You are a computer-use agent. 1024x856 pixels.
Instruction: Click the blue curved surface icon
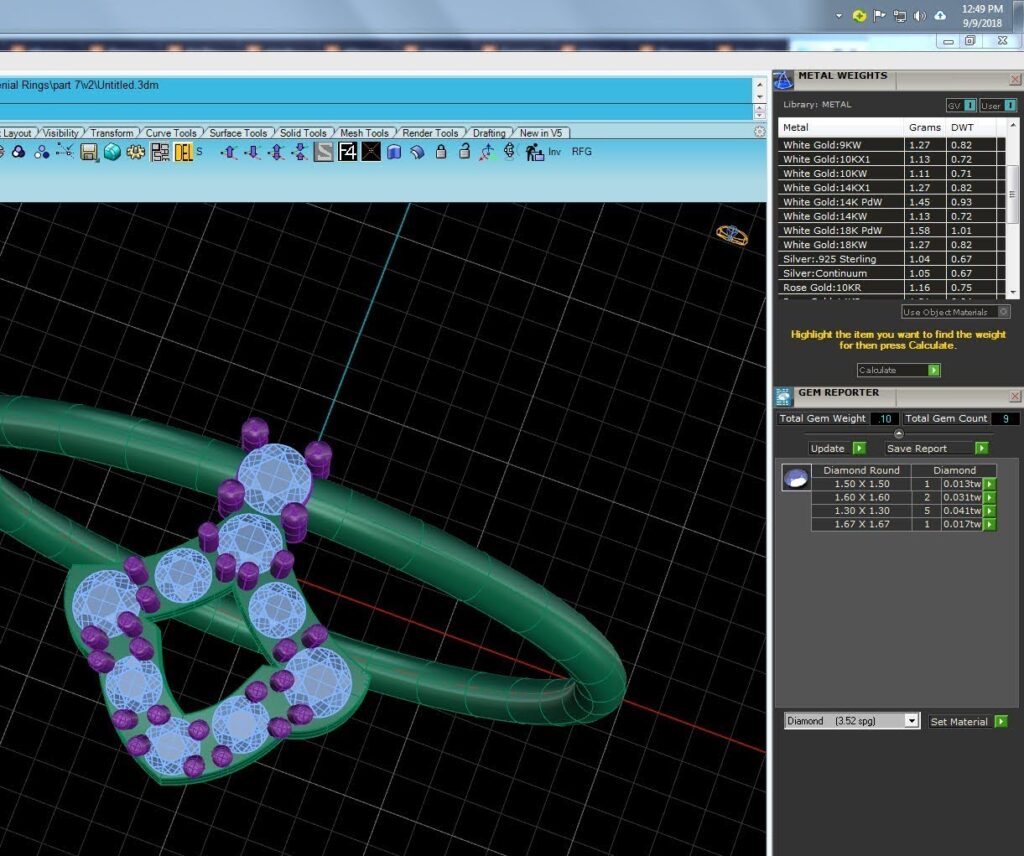(417, 152)
